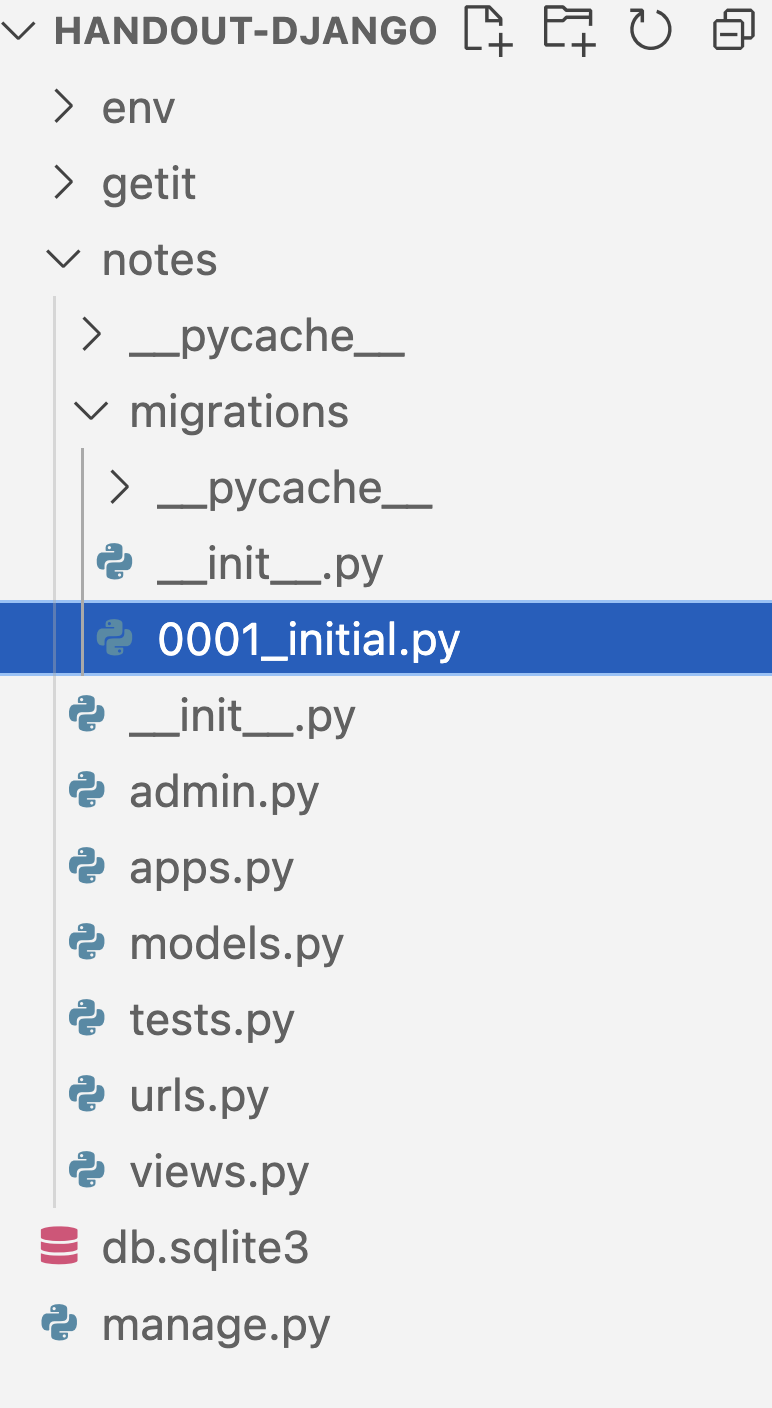This screenshot has height=1408, width=772.
Task: Expand __pycache__ inside migrations
Action: (120, 487)
